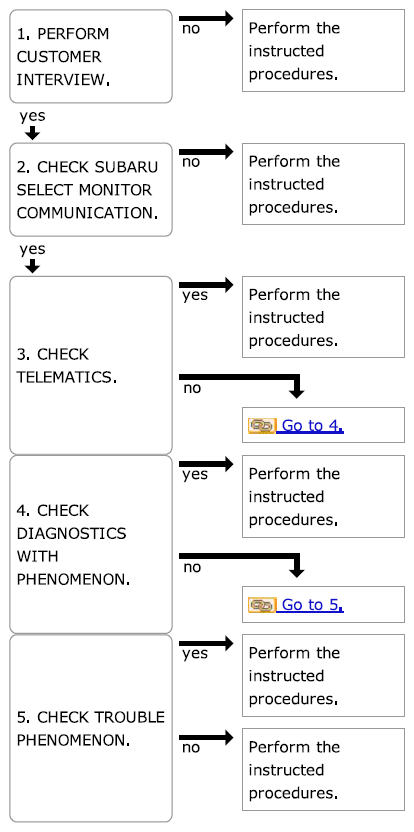Viewport: 414px width, 832px height.
Task: Click the yes down-arrow below step 1
Action: [x=33, y=134]
